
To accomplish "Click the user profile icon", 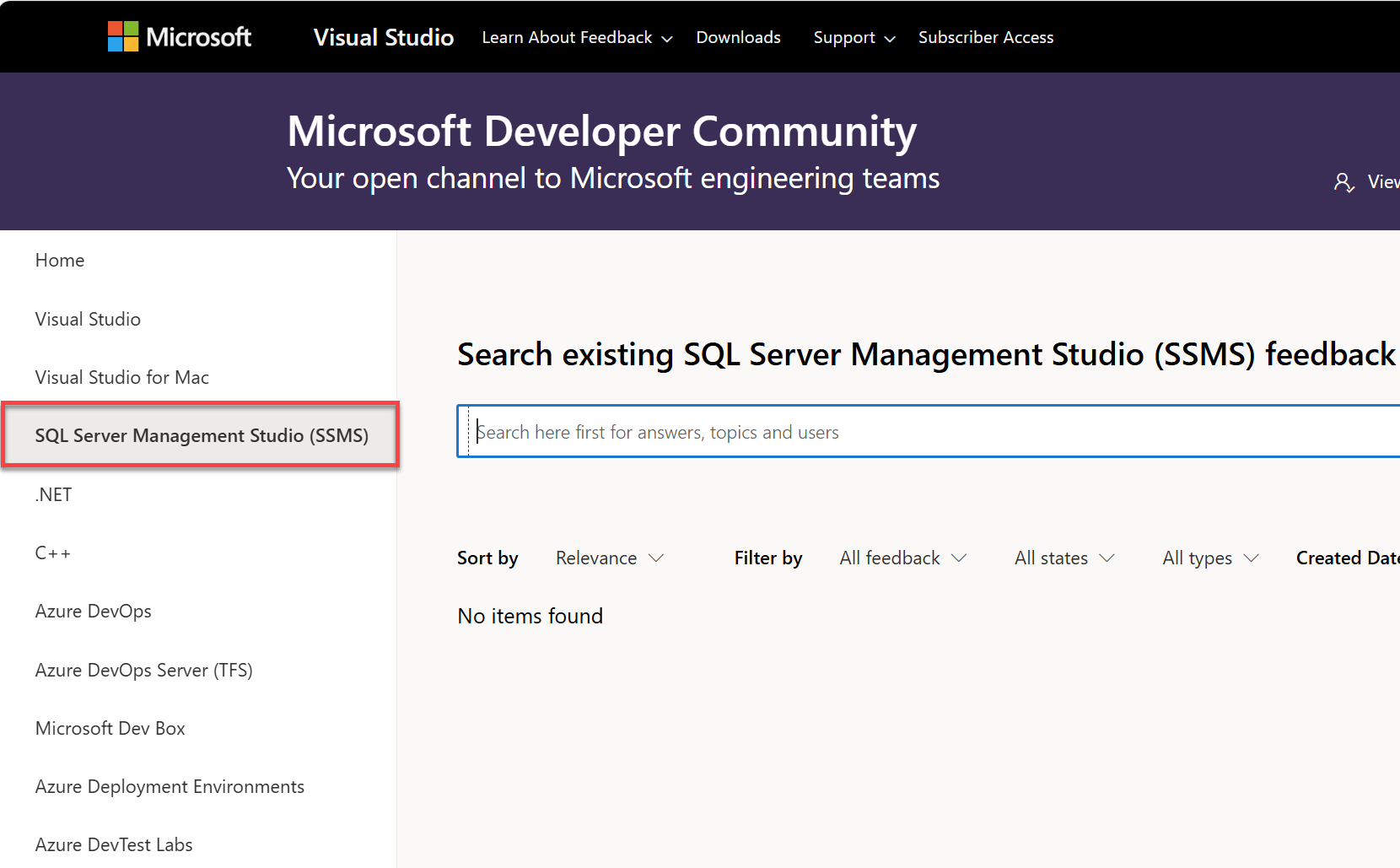I will 1343,182.
